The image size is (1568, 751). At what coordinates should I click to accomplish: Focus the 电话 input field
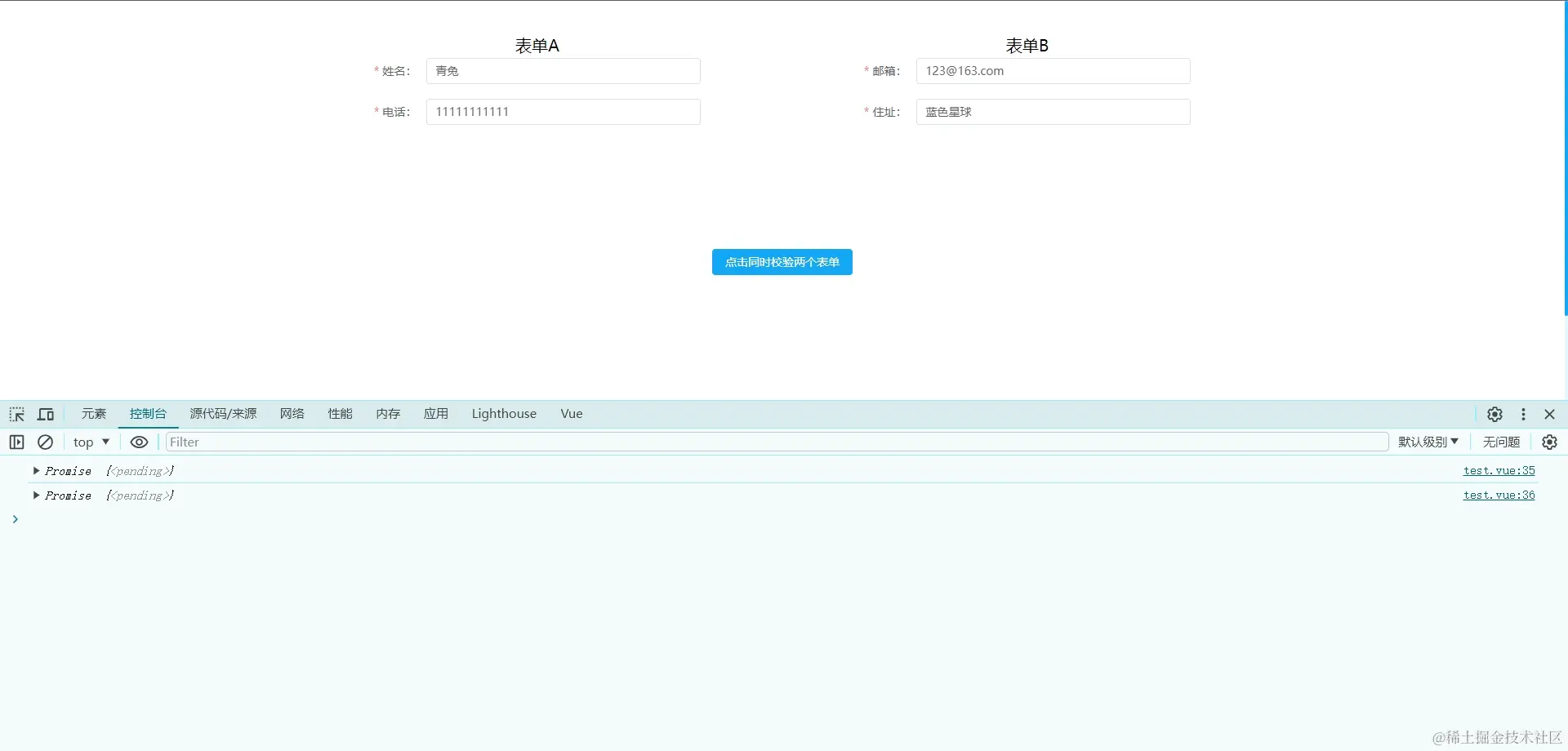[x=563, y=112]
